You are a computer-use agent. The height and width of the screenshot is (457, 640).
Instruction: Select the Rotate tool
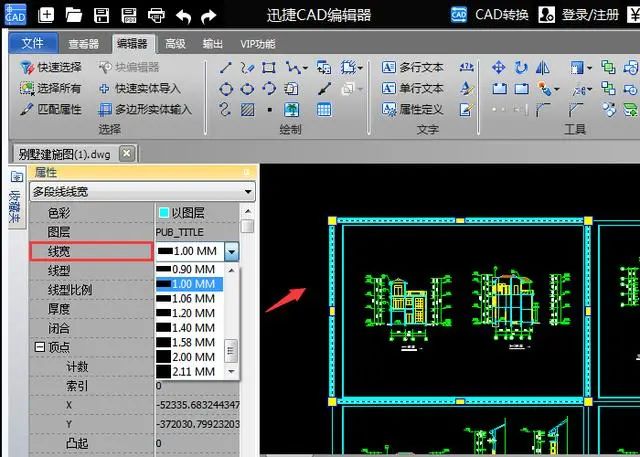point(521,67)
